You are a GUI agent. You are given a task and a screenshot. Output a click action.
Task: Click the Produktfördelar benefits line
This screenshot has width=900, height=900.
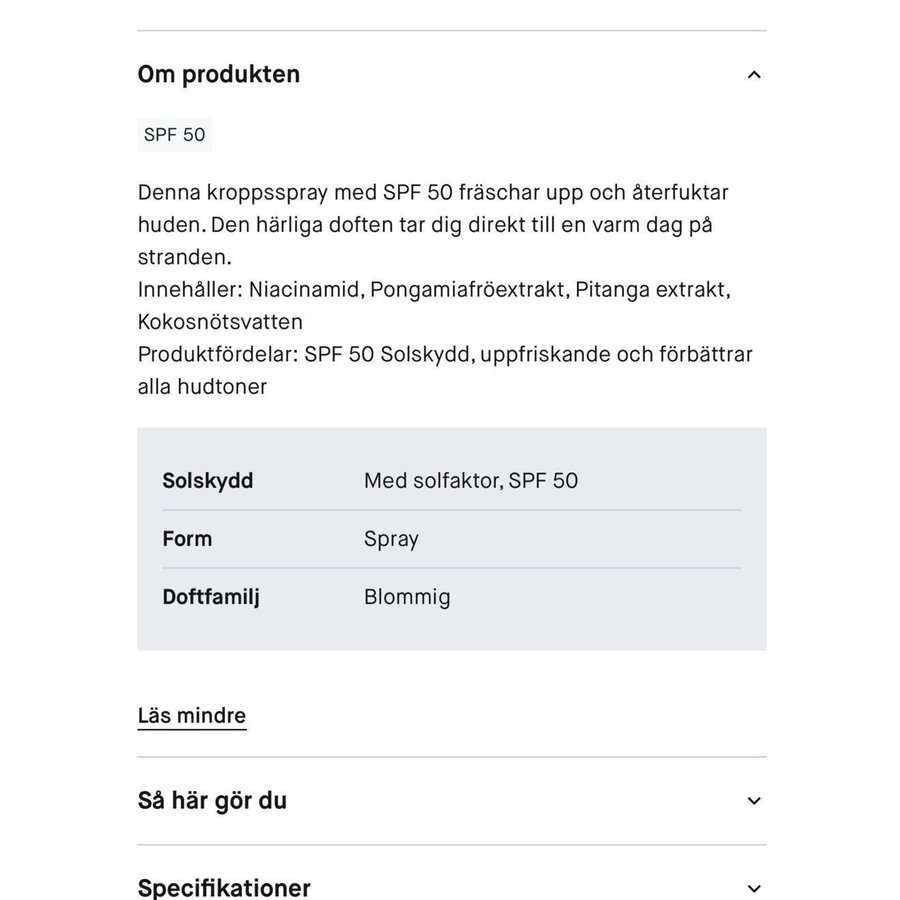coord(445,354)
